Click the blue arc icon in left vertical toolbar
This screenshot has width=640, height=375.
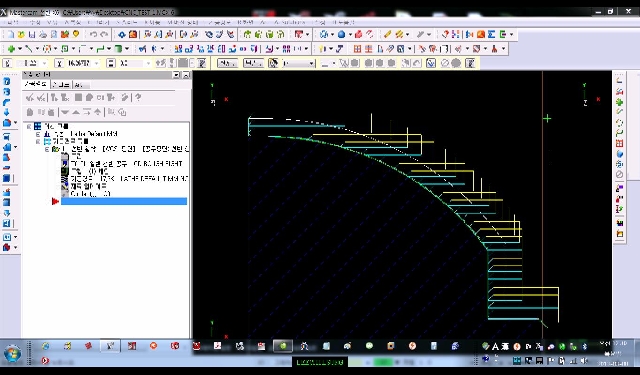pos(7,102)
